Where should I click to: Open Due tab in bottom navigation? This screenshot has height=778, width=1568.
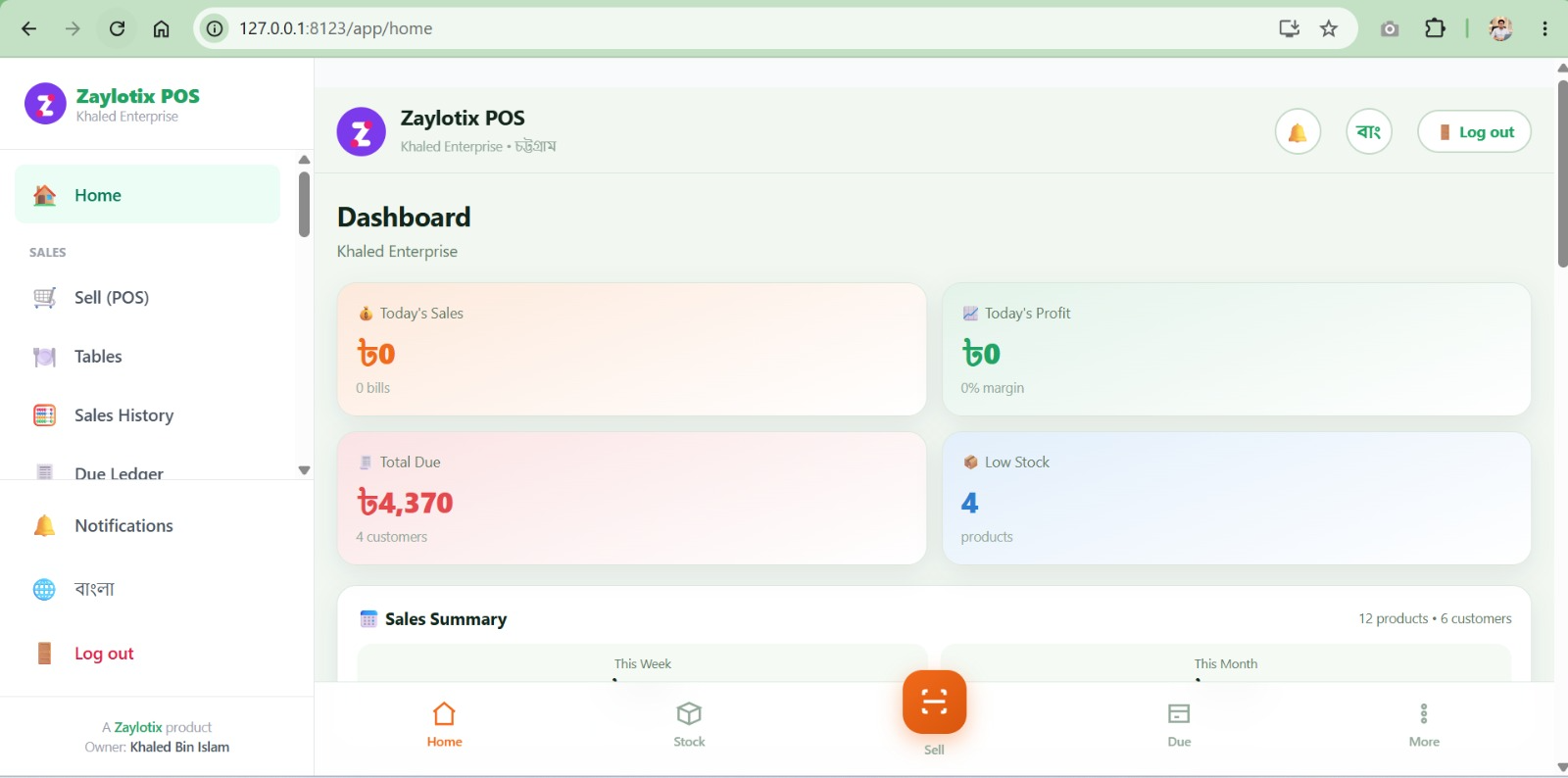[x=1179, y=725]
